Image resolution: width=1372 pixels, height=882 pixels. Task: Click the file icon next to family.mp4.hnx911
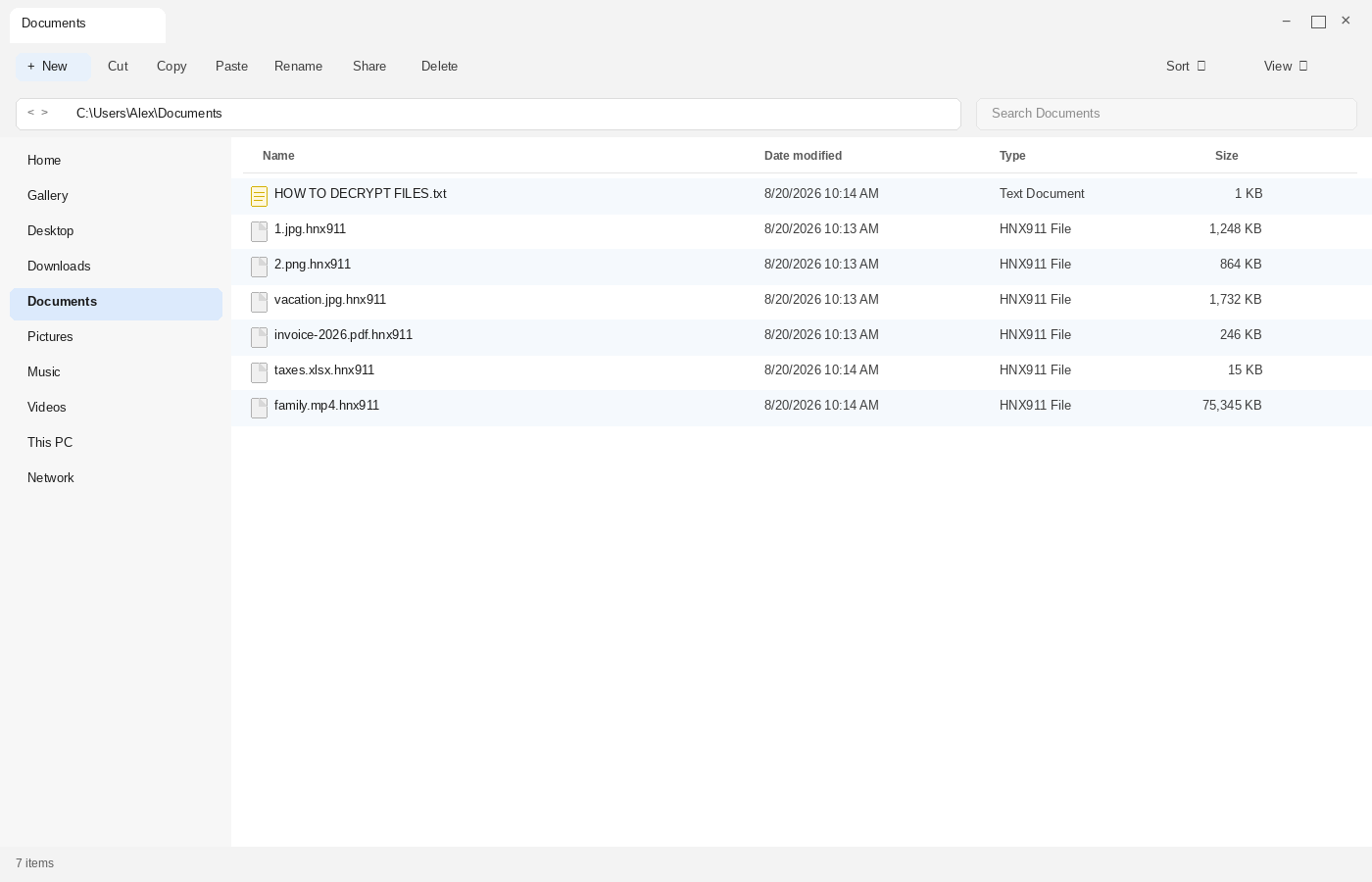(x=259, y=408)
